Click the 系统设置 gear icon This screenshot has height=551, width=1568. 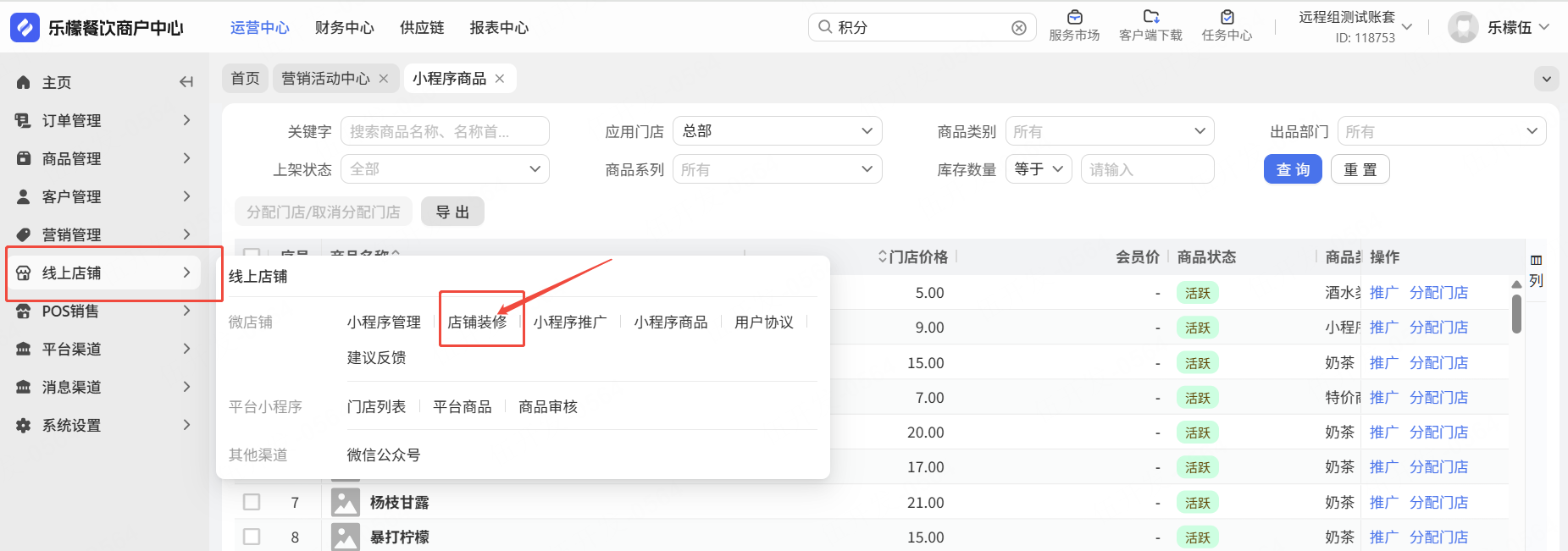click(x=24, y=425)
